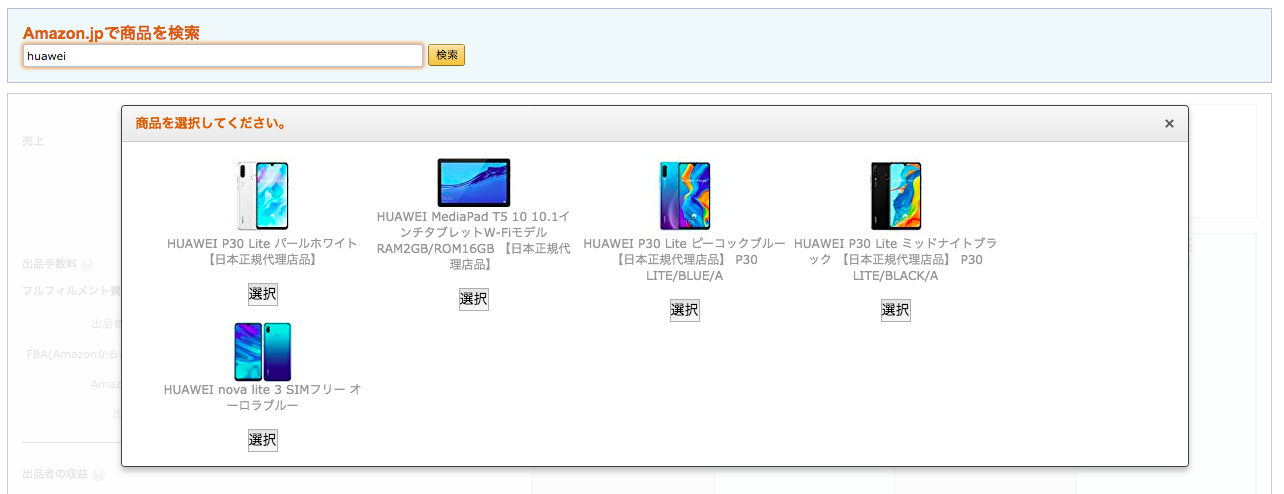Screen dimensions: 1284x494
Task: Click the HUAWEI MediaPad T5 10 title text
Action: [x=474, y=240]
